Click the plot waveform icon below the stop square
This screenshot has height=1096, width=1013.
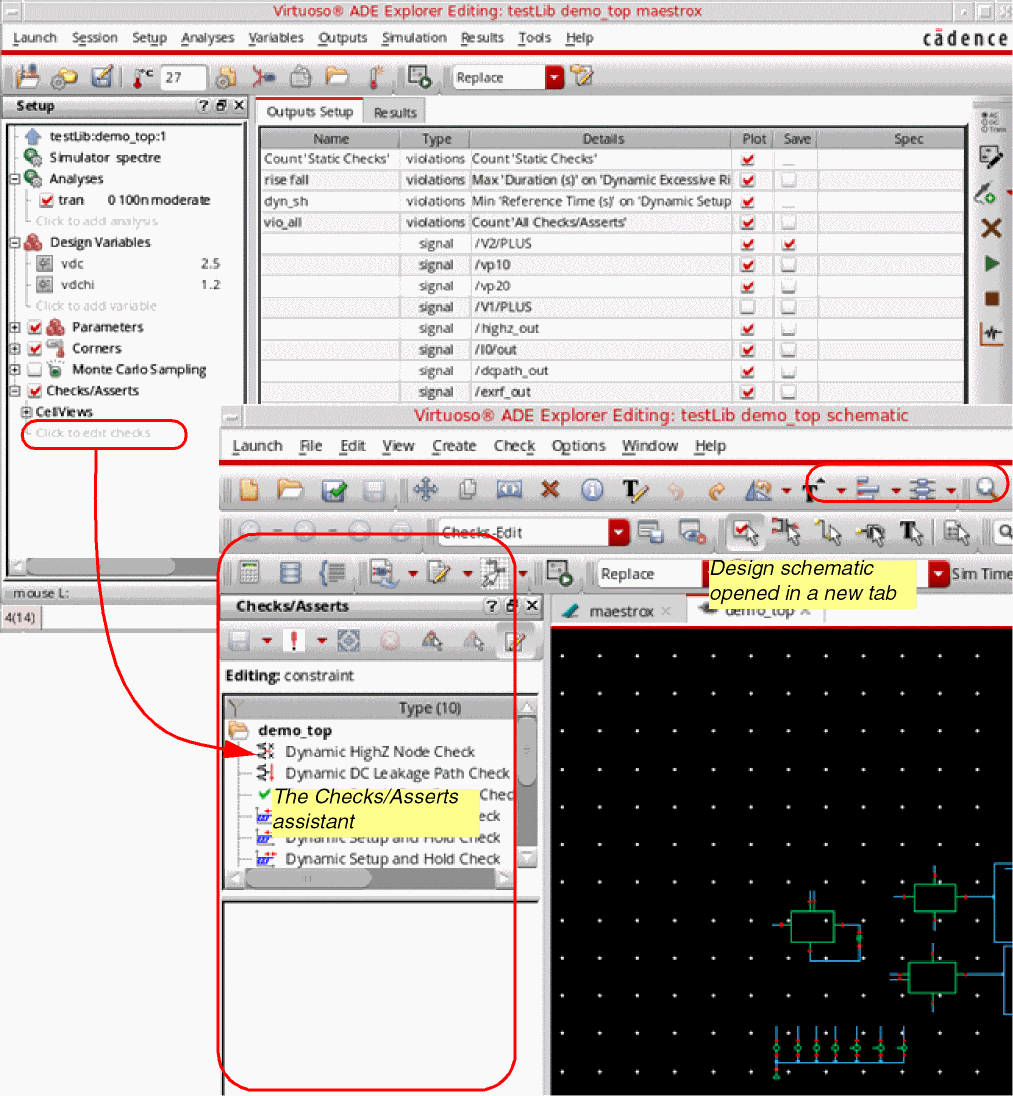991,333
